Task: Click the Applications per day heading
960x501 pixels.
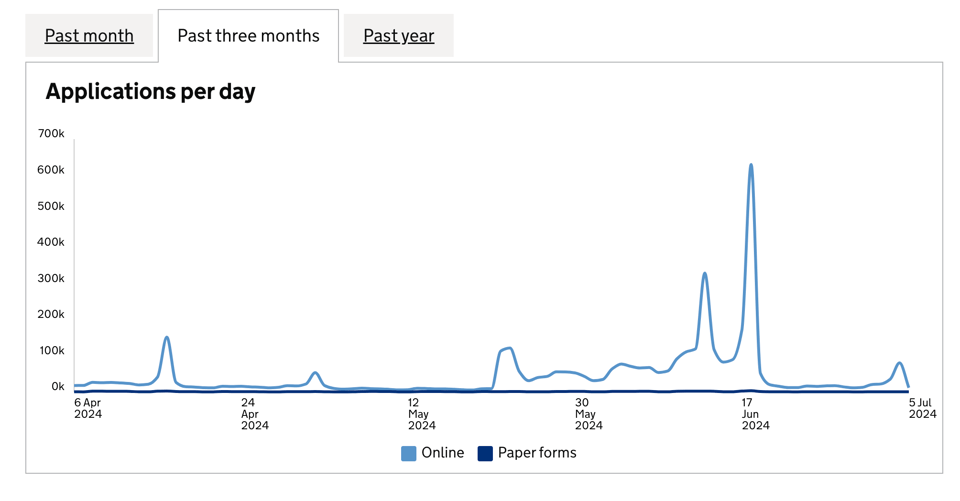Action: pos(150,92)
